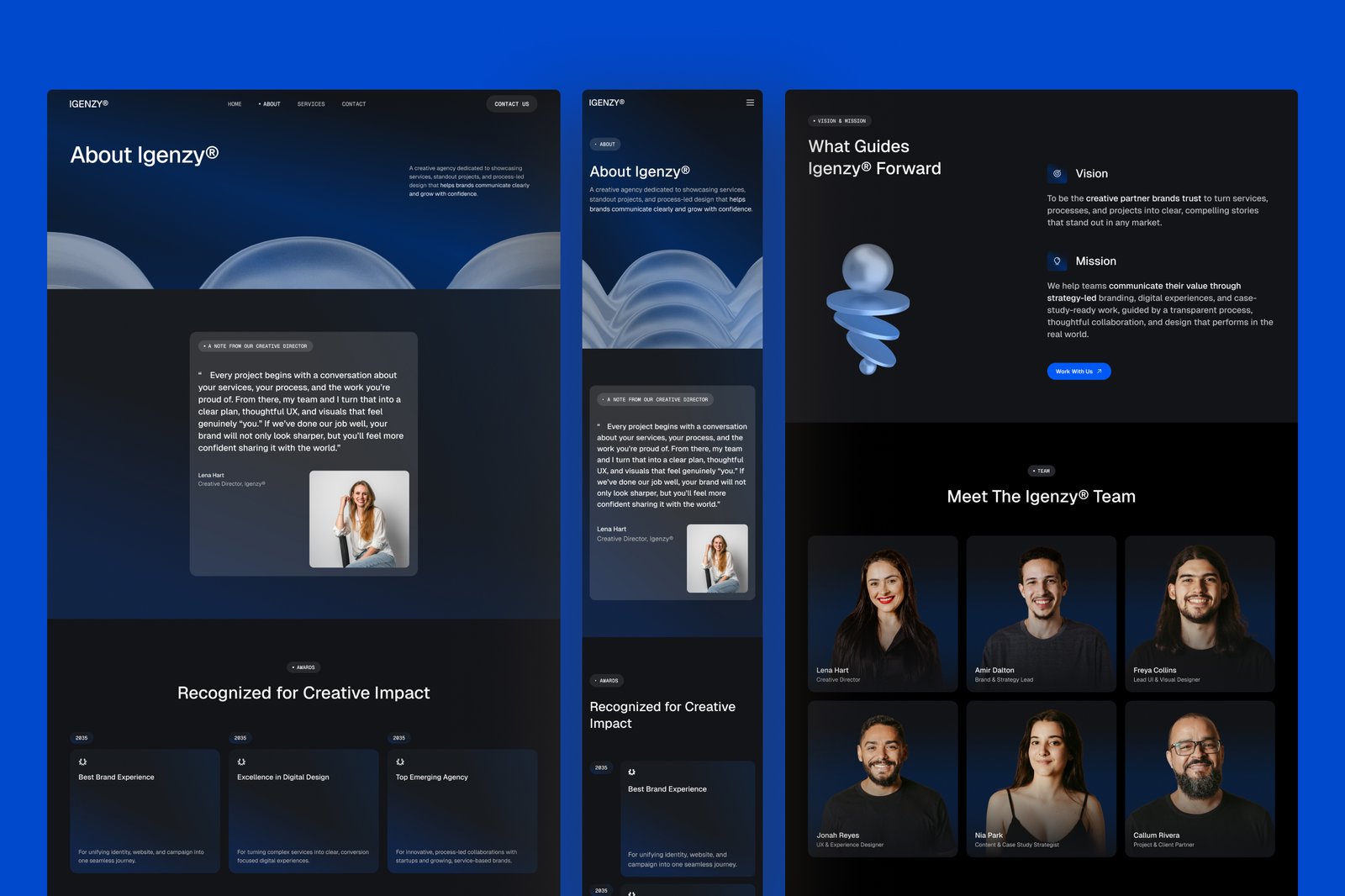
Task: Click the Mission lightbulb icon
Action: click(x=1057, y=261)
